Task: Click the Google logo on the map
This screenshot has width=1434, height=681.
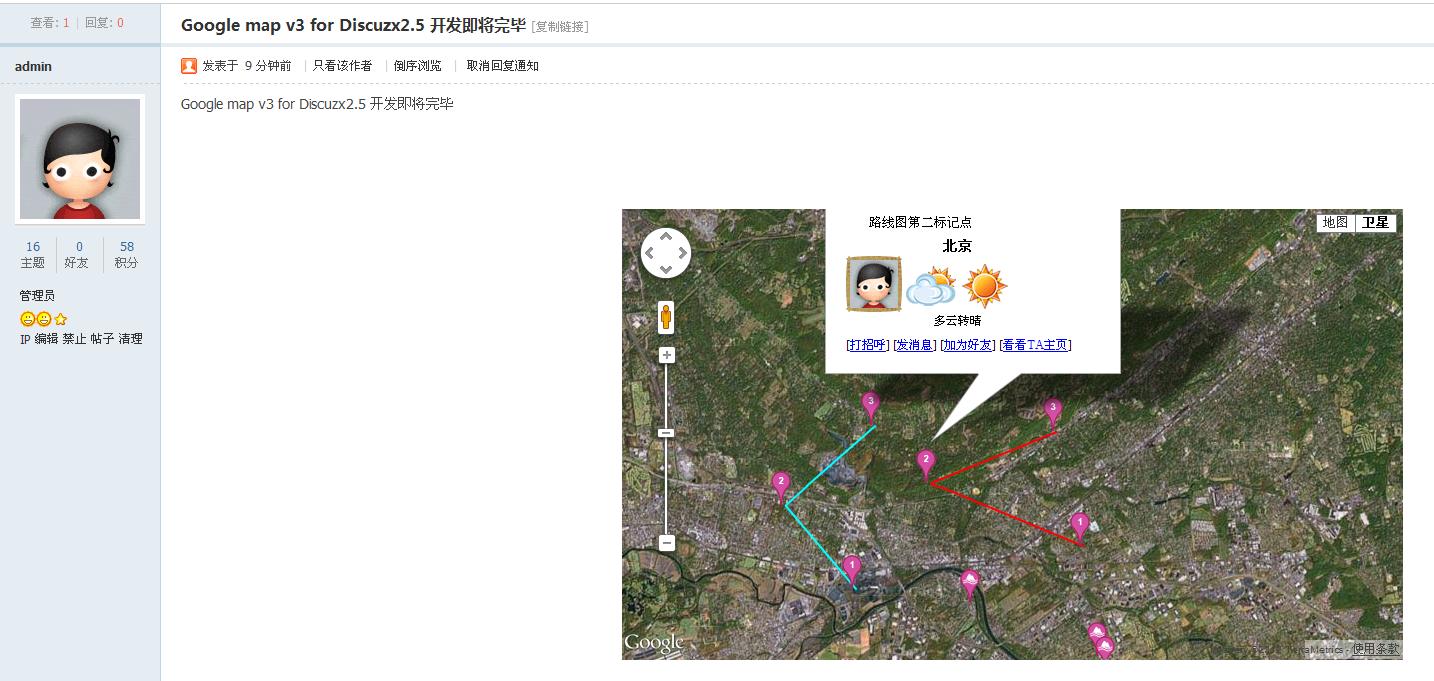Action: pos(654,643)
